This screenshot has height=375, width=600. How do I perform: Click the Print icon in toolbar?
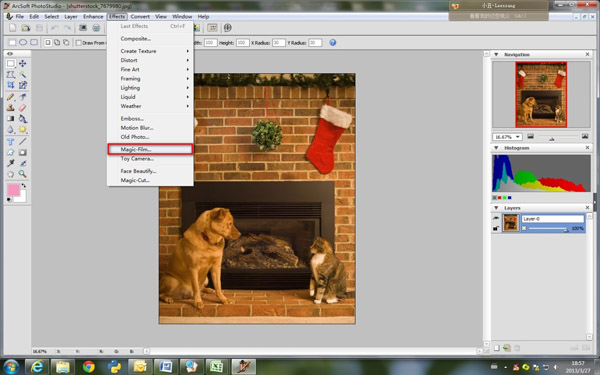96,28
